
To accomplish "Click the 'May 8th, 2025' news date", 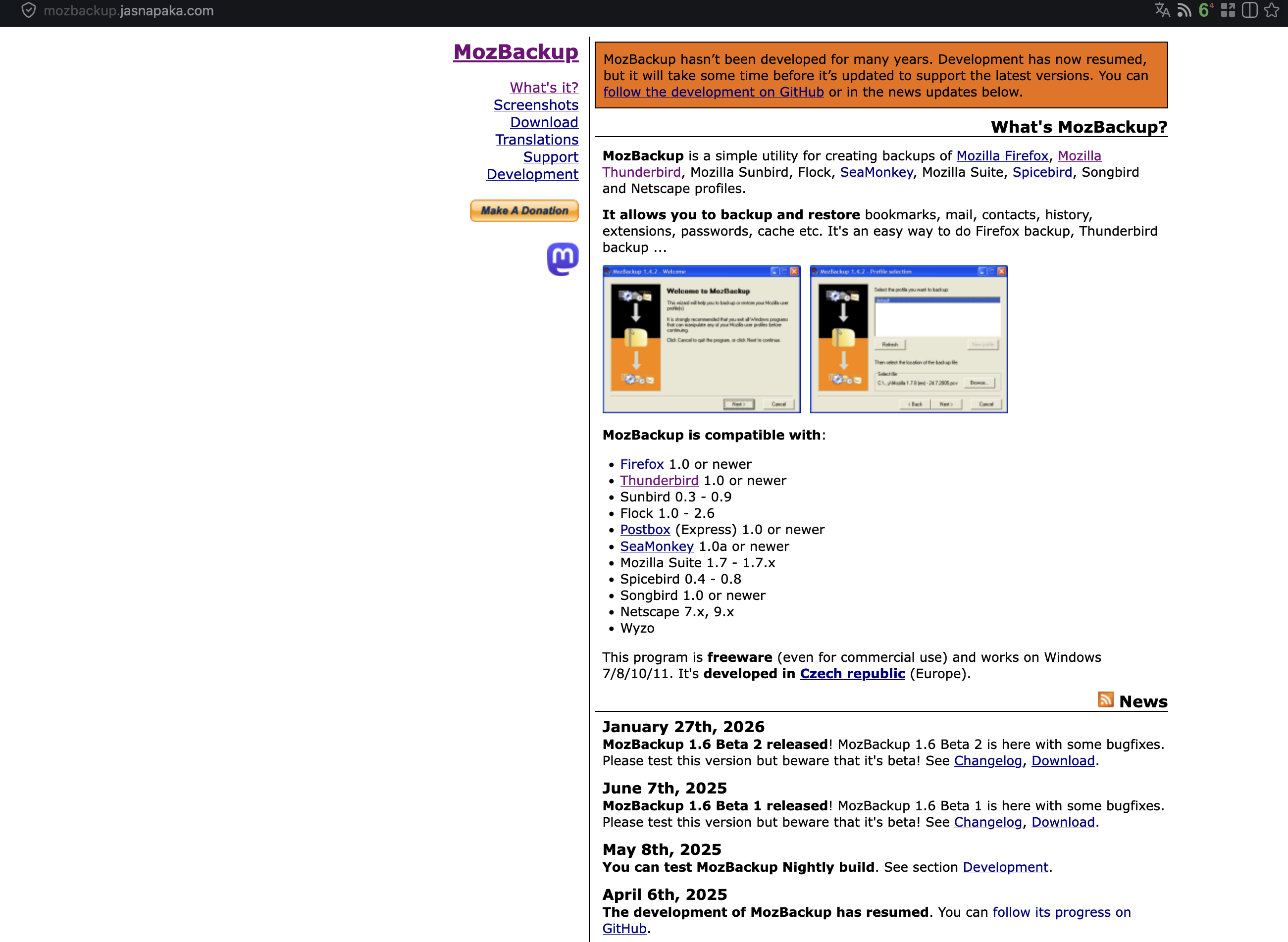I will [662, 849].
